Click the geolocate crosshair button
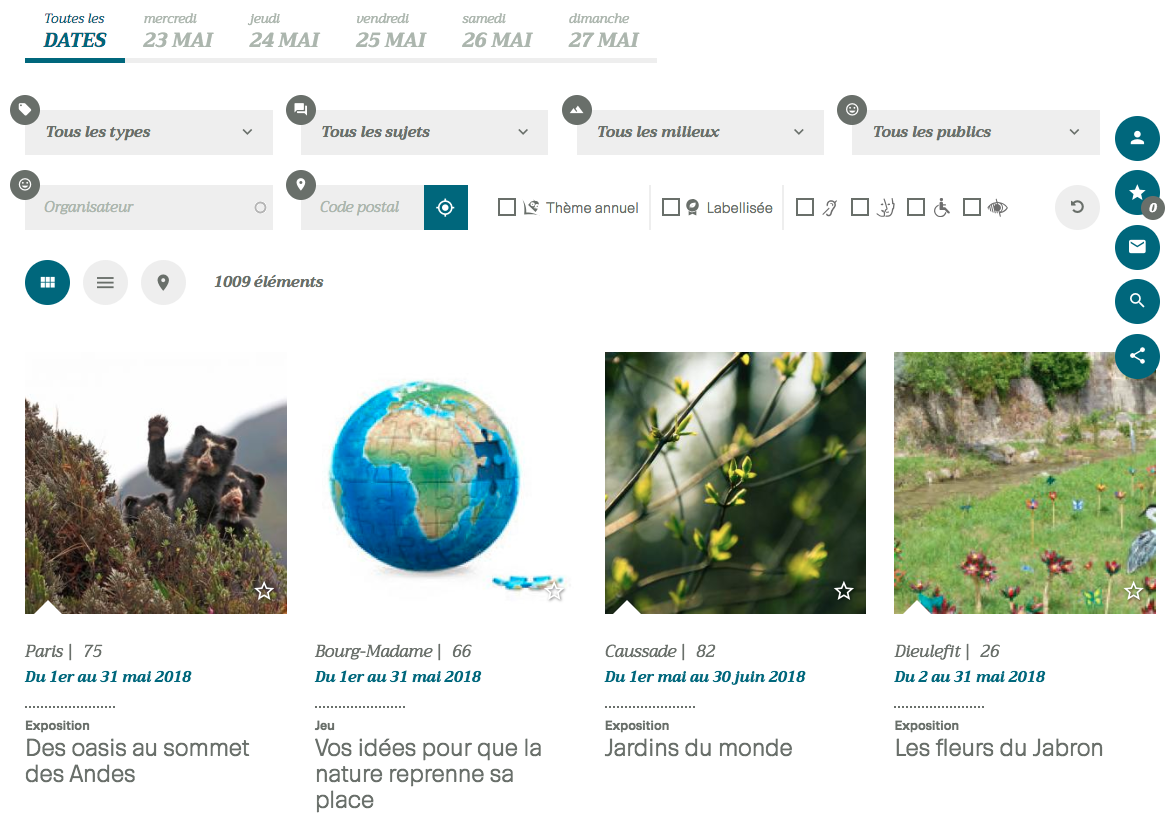 tap(445, 207)
